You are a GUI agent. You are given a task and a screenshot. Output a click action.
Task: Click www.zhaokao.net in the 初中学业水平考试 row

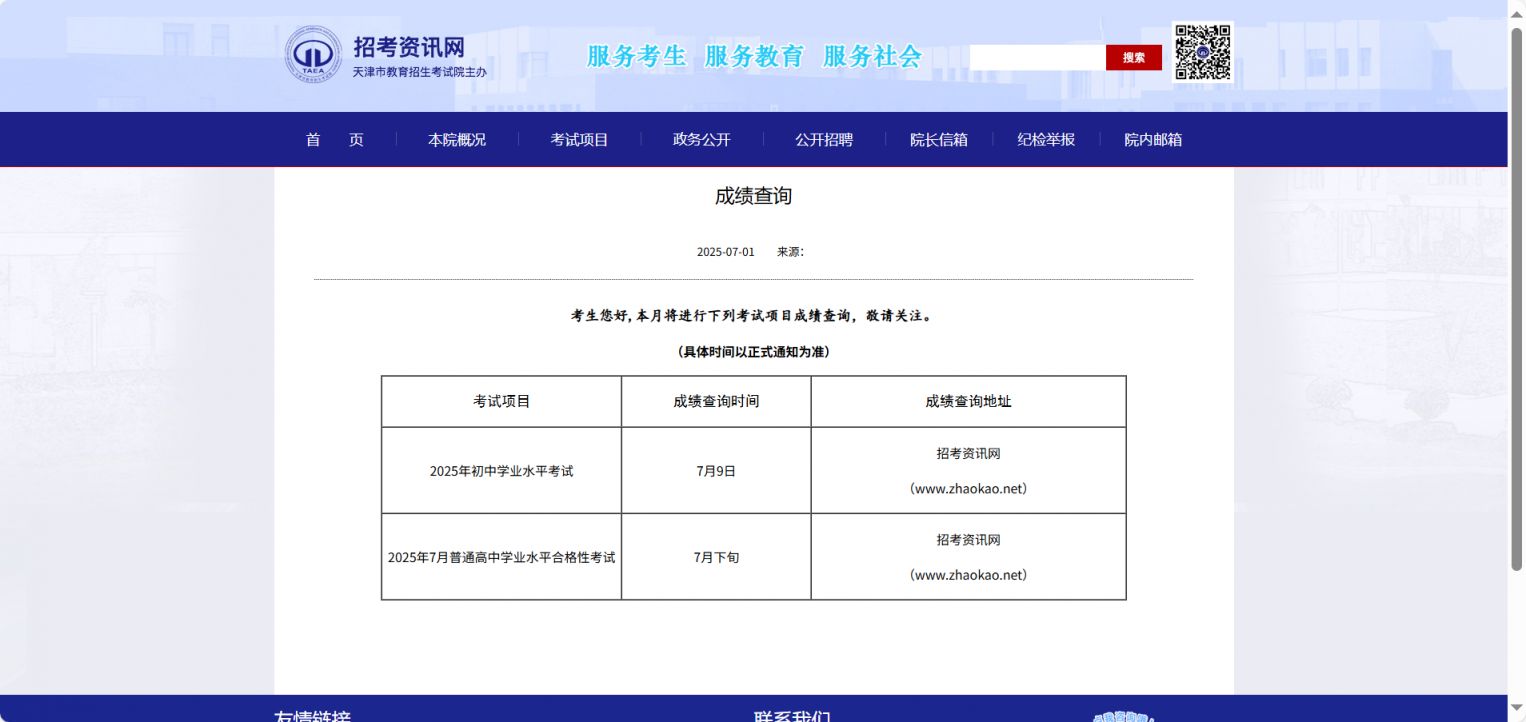(x=968, y=489)
